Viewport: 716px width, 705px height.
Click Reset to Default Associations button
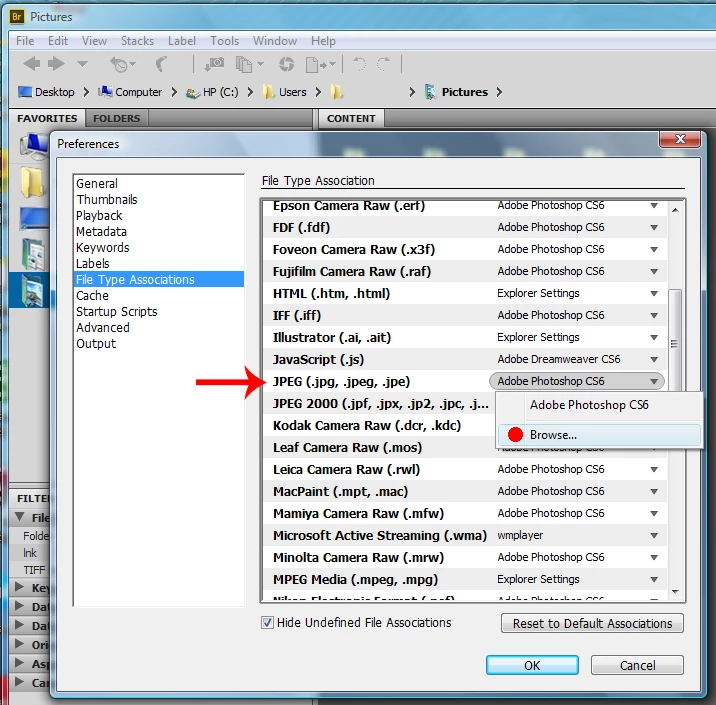592,623
